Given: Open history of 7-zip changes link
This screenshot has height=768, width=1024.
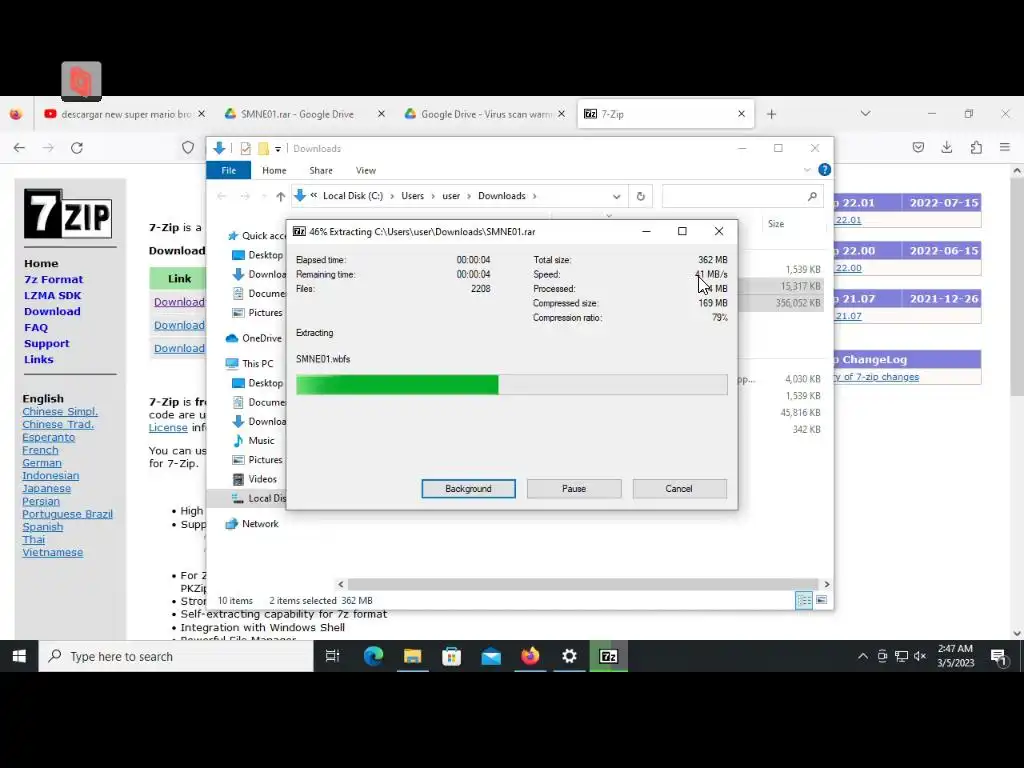Looking at the screenshot, I should point(876,377).
